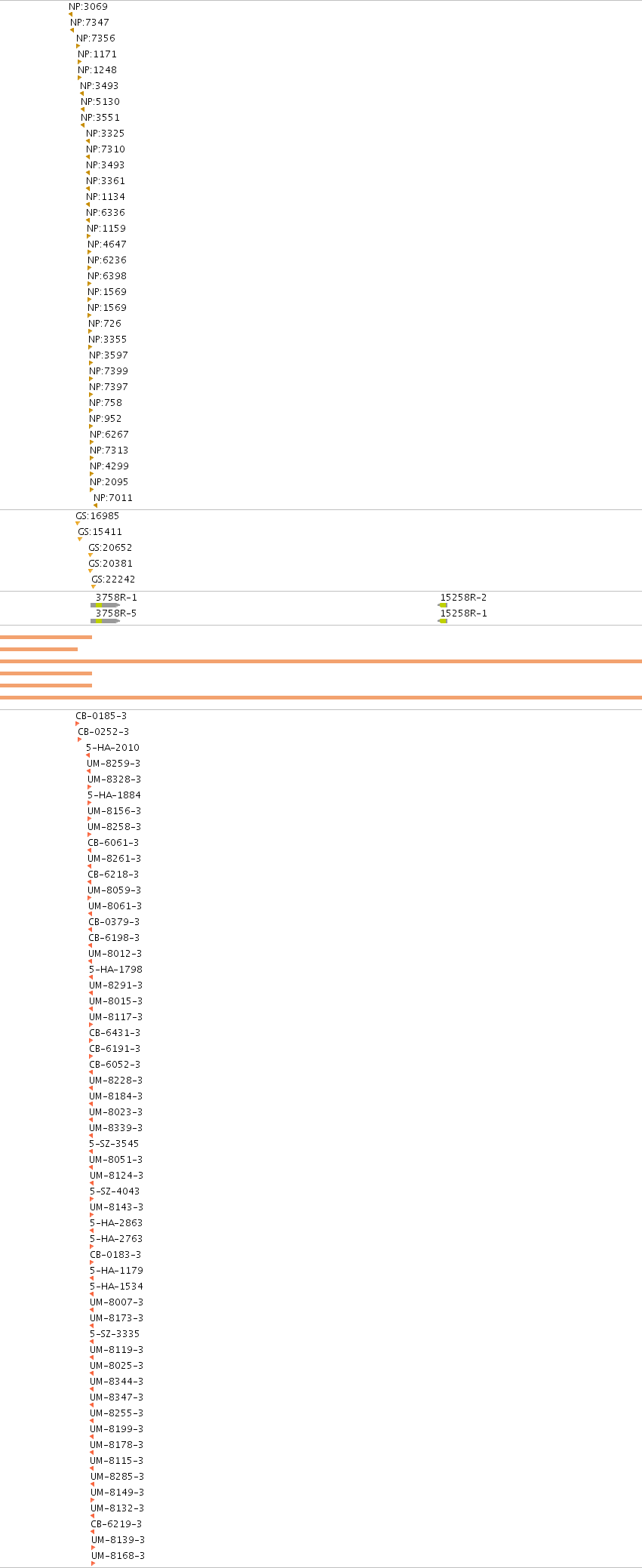Click the UM-8117-3 label
Viewport: 642px width, 1568px height.
click(x=115, y=1017)
